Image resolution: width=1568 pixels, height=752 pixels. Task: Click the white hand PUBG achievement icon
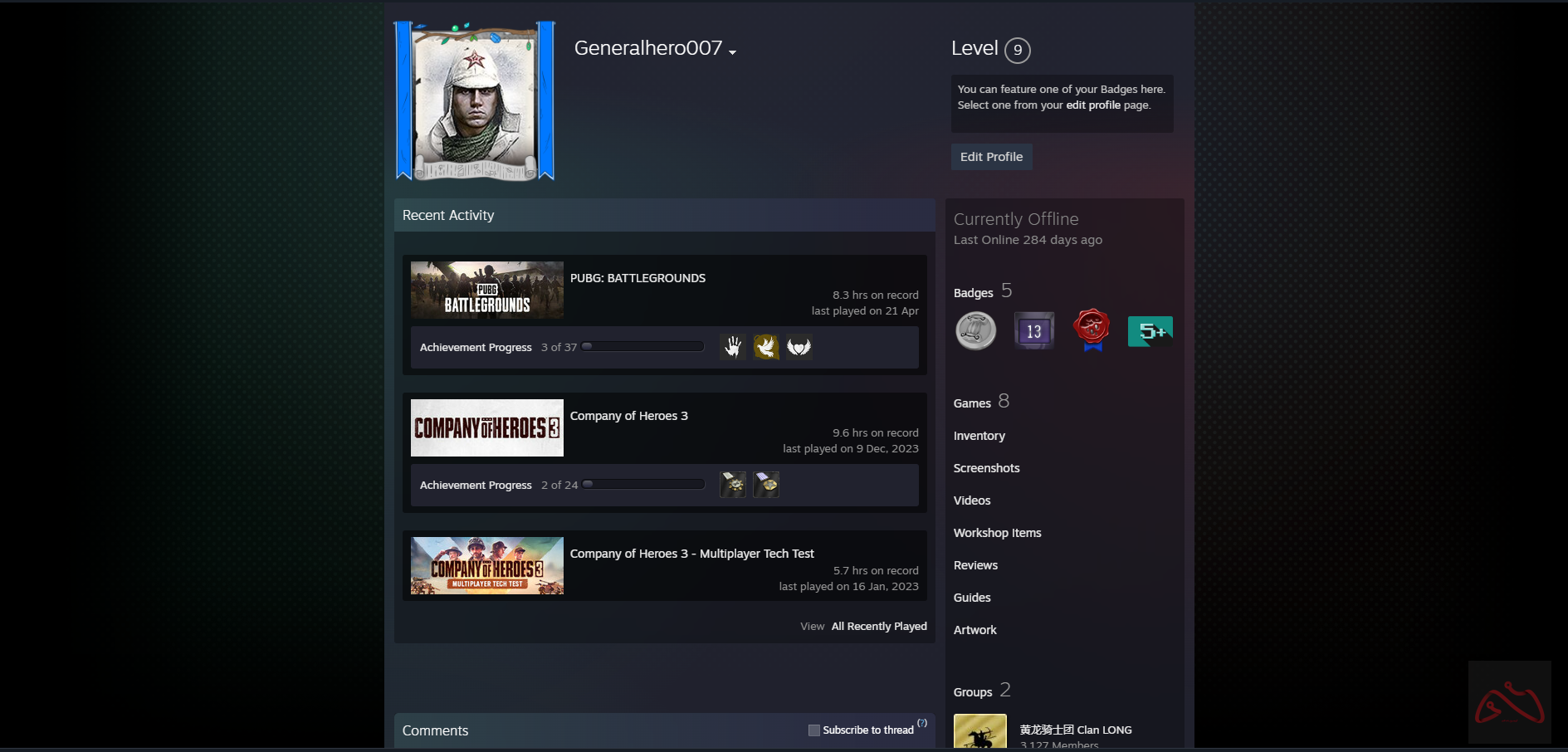(x=733, y=346)
